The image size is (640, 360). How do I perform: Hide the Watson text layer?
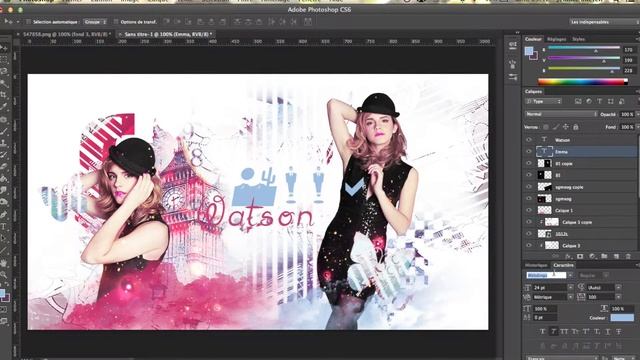coord(529,140)
